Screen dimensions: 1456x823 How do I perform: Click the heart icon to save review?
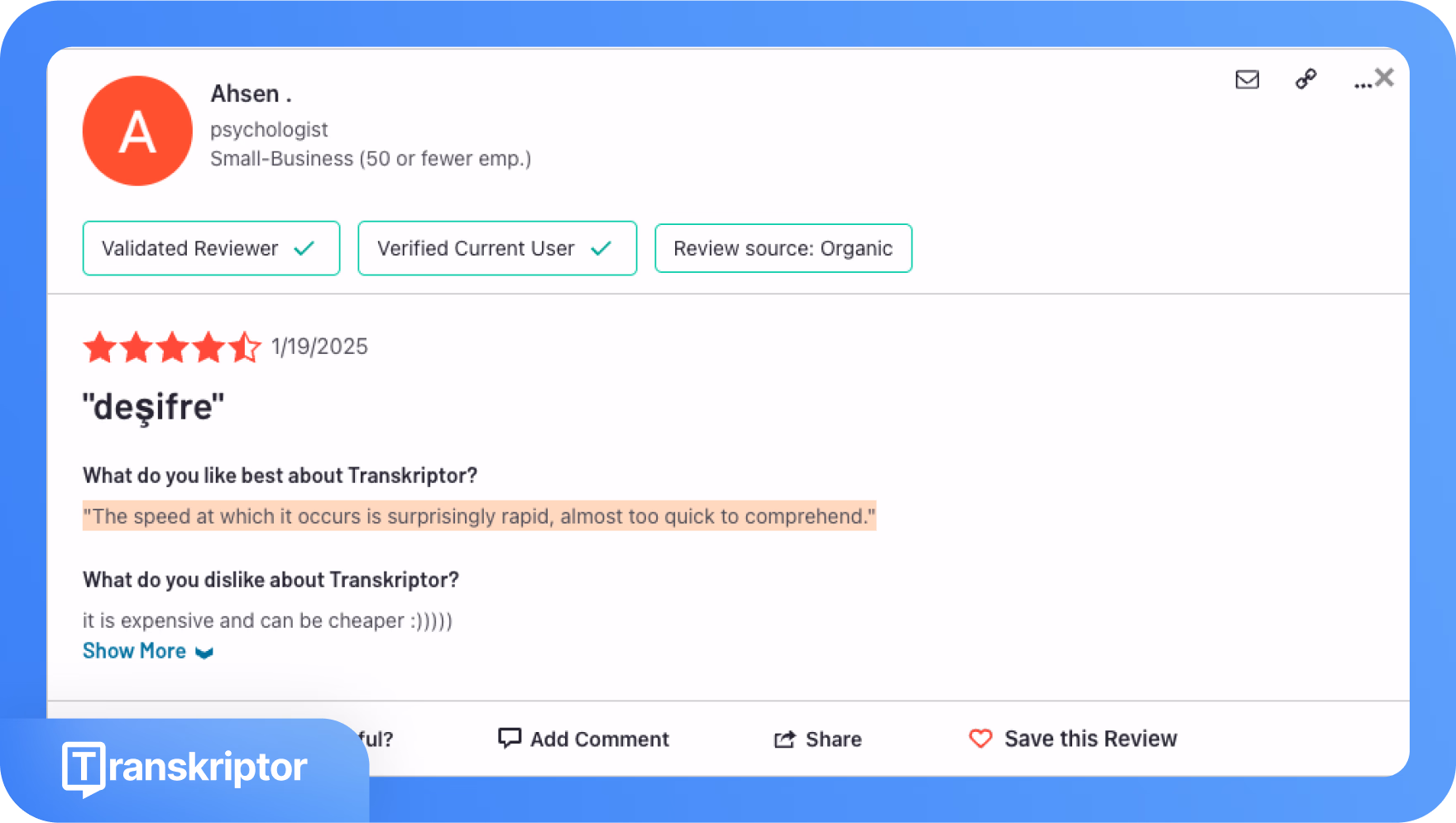pyautogui.click(x=980, y=739)
